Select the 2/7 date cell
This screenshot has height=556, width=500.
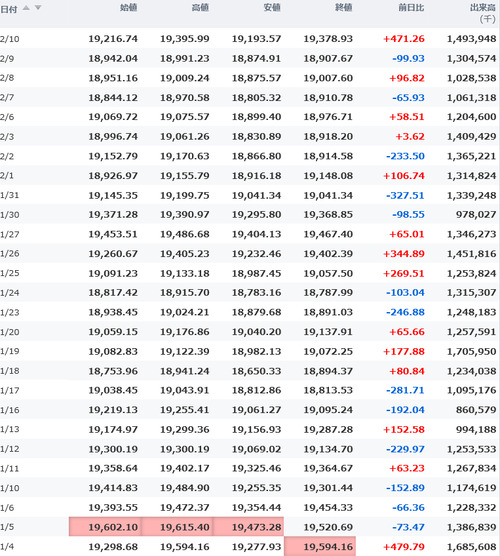(x=7, y=98)
